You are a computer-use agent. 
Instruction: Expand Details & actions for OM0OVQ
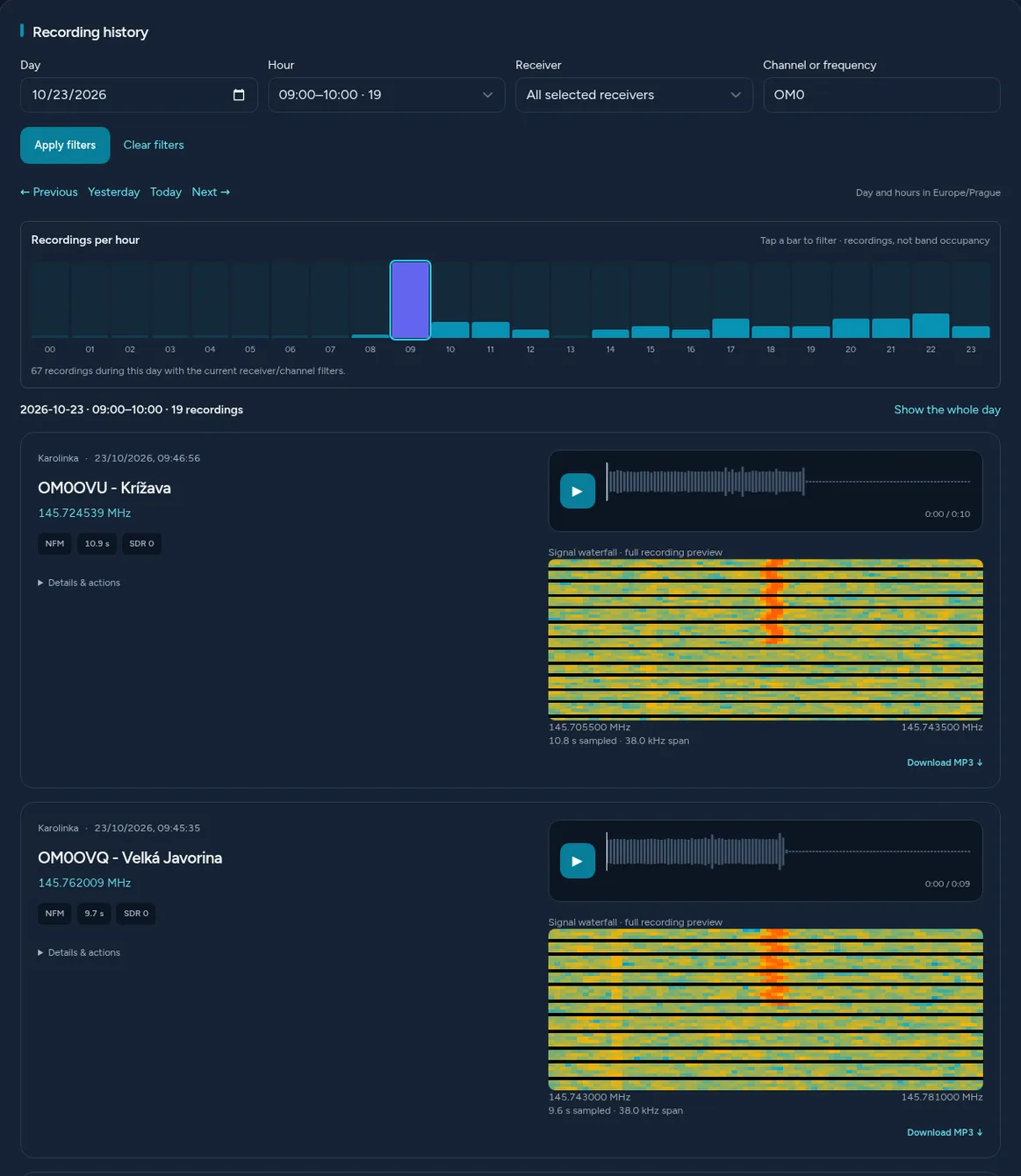coord(79,952)
